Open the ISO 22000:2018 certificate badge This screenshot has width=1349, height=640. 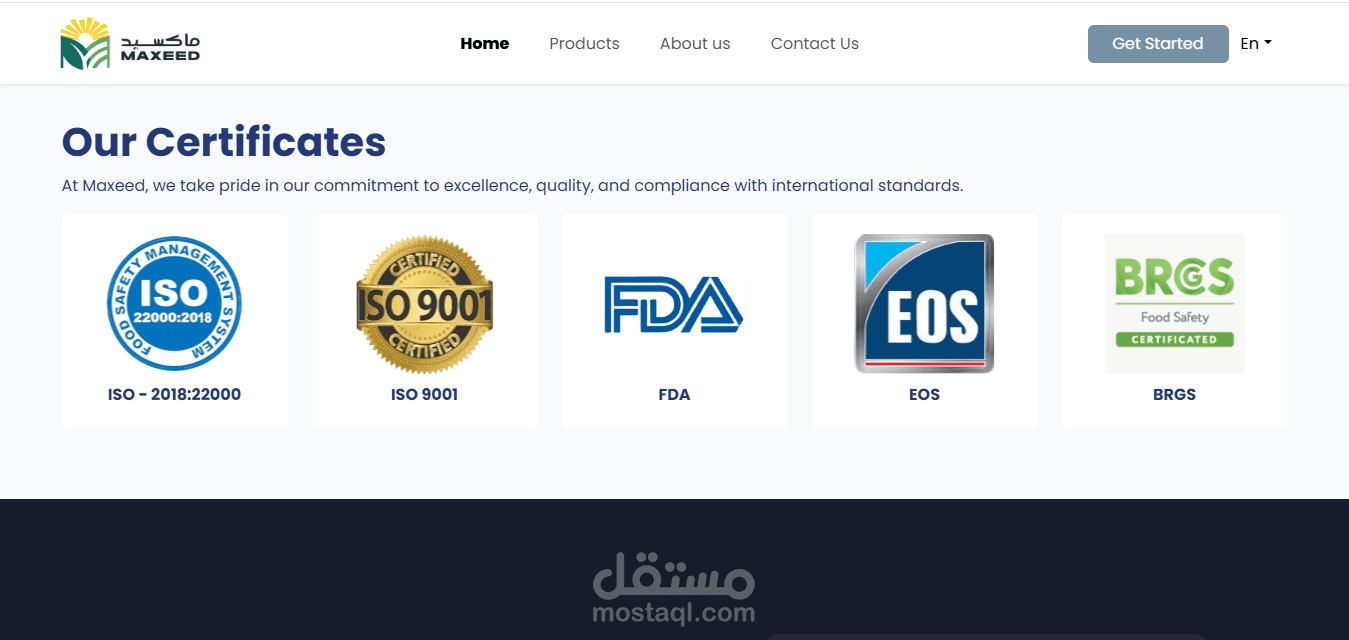tap(175, 303)
